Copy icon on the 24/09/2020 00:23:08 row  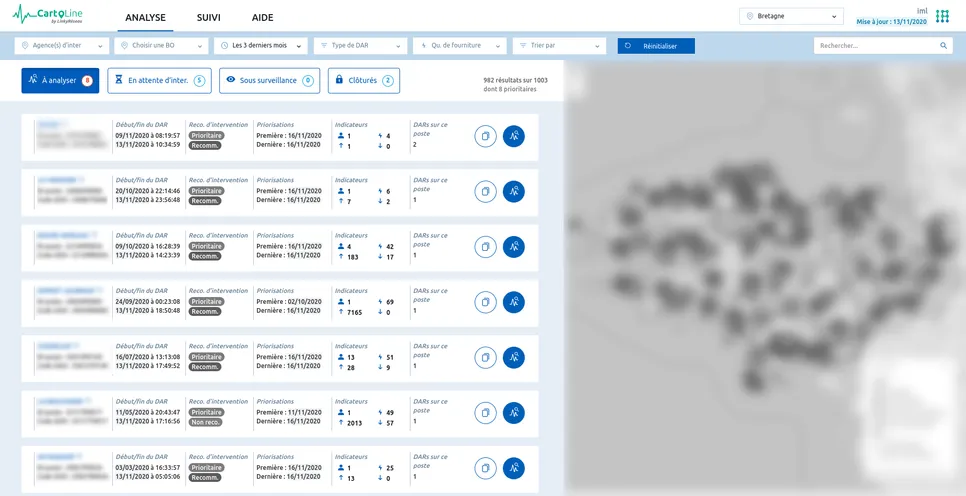point(485,302)
